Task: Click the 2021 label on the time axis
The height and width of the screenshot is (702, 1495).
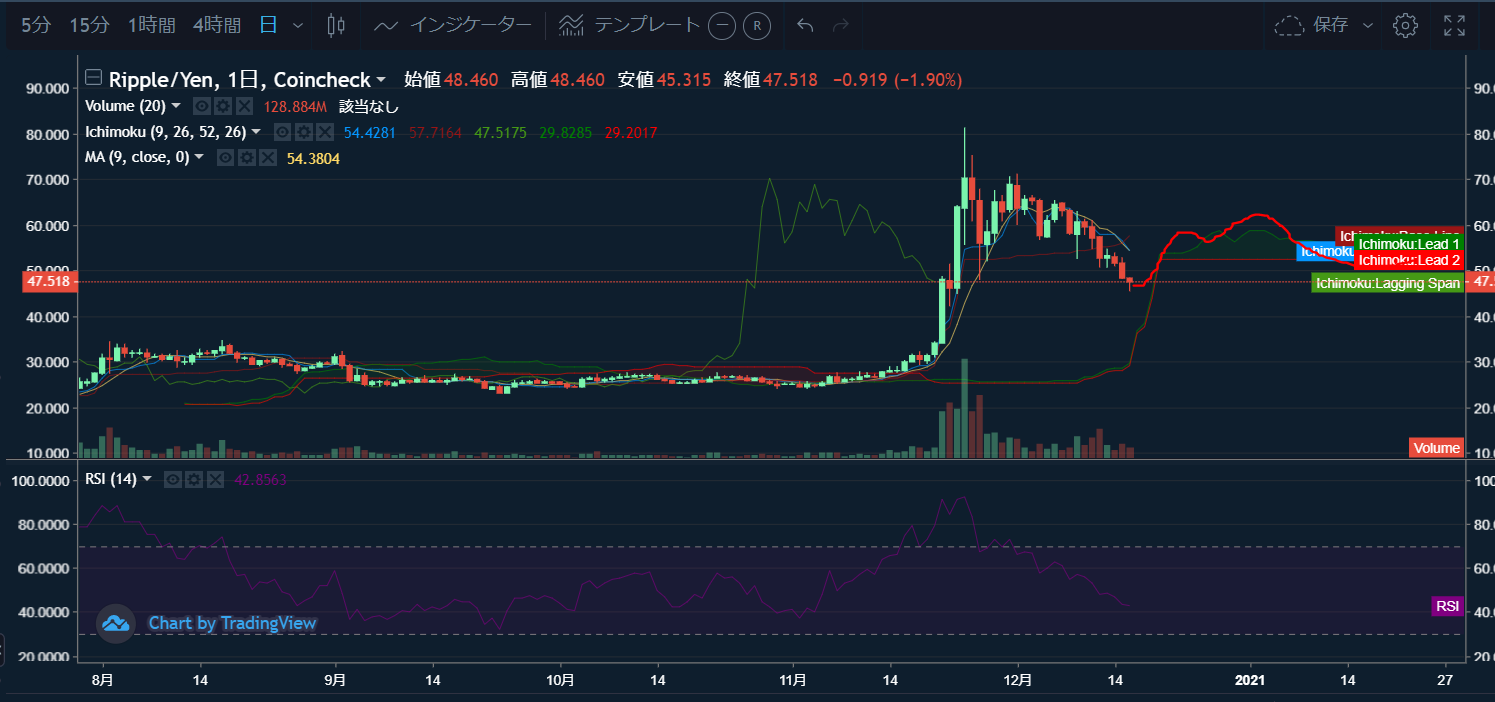Action: click(1251, 679)
